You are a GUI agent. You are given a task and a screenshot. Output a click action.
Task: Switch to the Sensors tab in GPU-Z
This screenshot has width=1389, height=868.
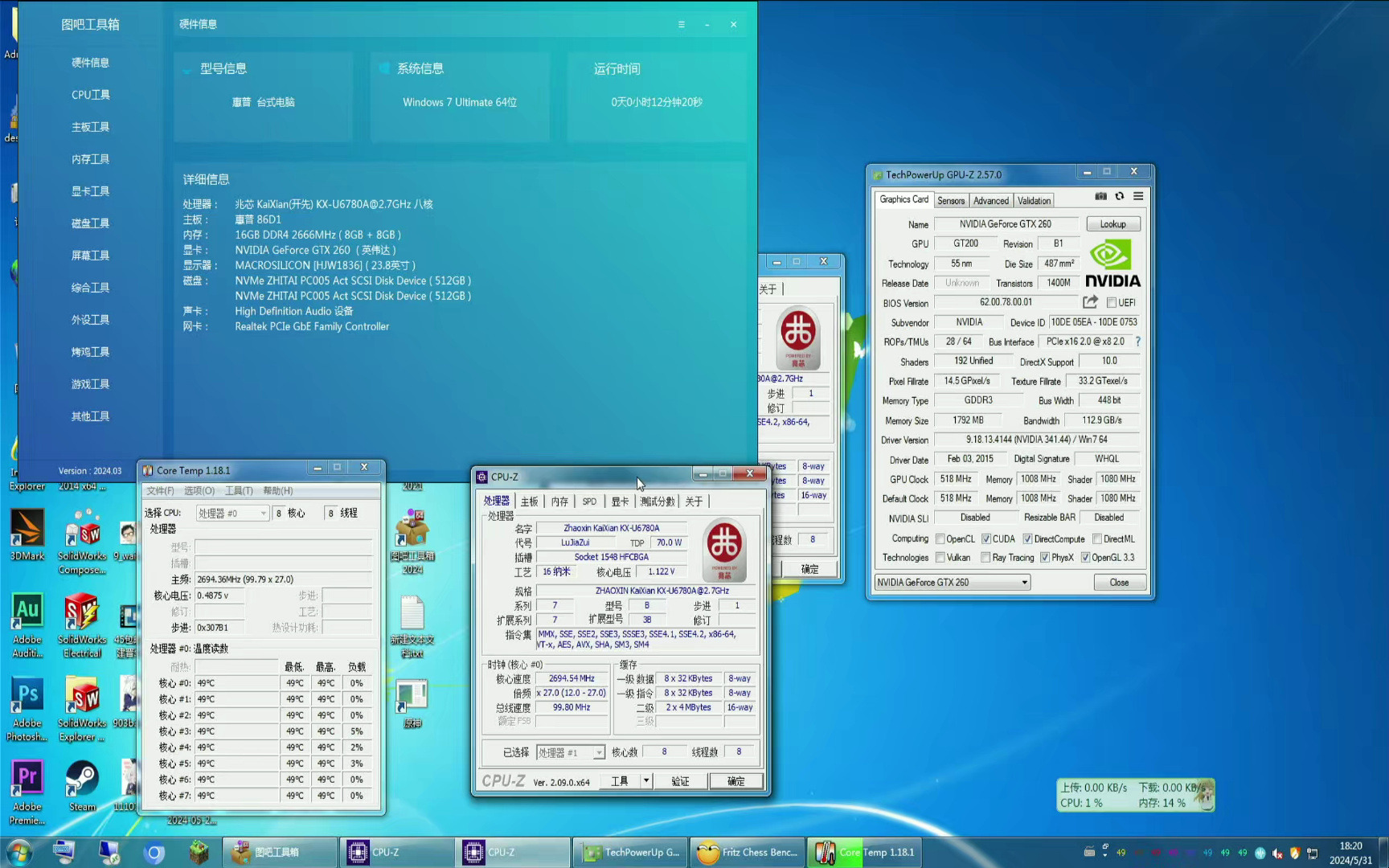coord(950,200)
